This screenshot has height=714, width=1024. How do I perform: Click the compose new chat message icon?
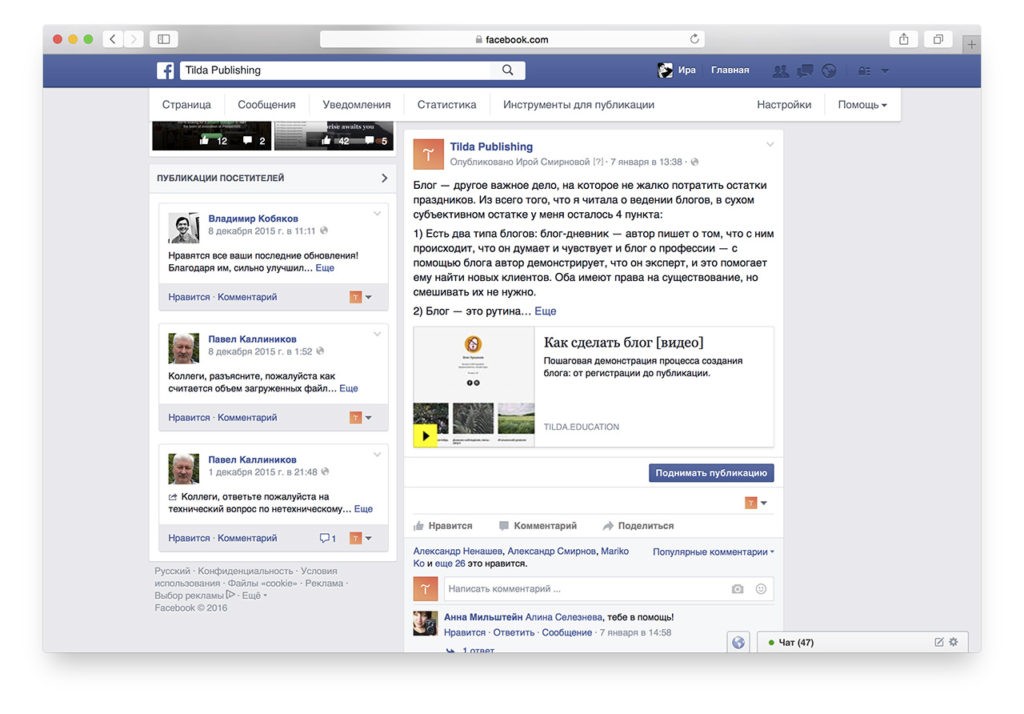point(938,642)
